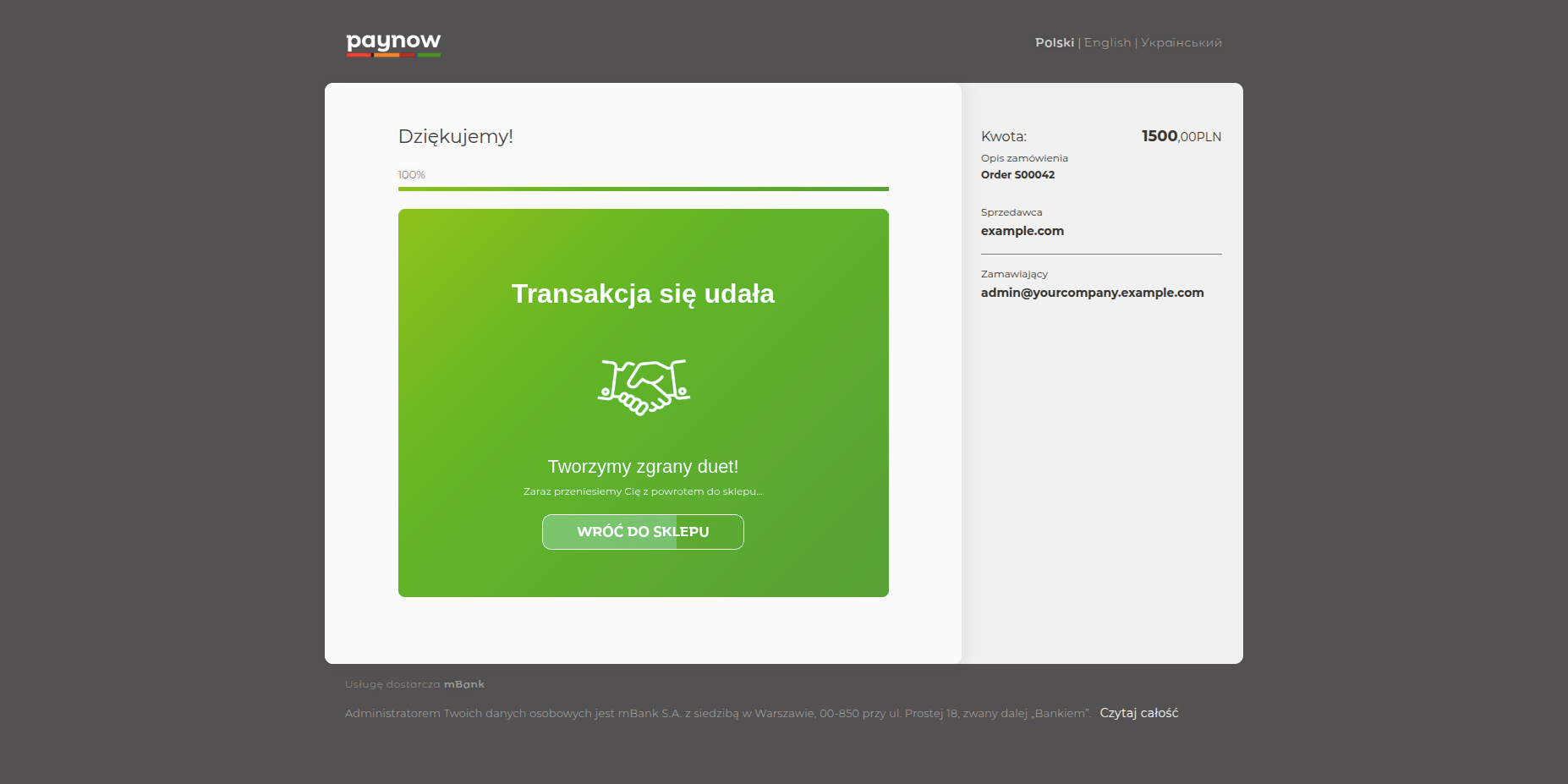Viewport: 1568px width, 784px height.
Task: Click the Zaraz przeniesiemy Cię message
Action: 643,491
